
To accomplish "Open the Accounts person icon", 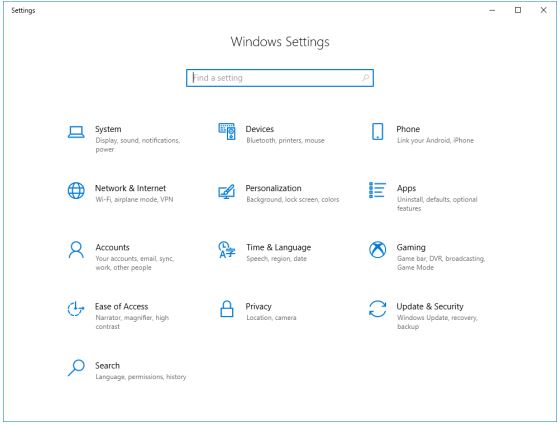I will [76, 250].
